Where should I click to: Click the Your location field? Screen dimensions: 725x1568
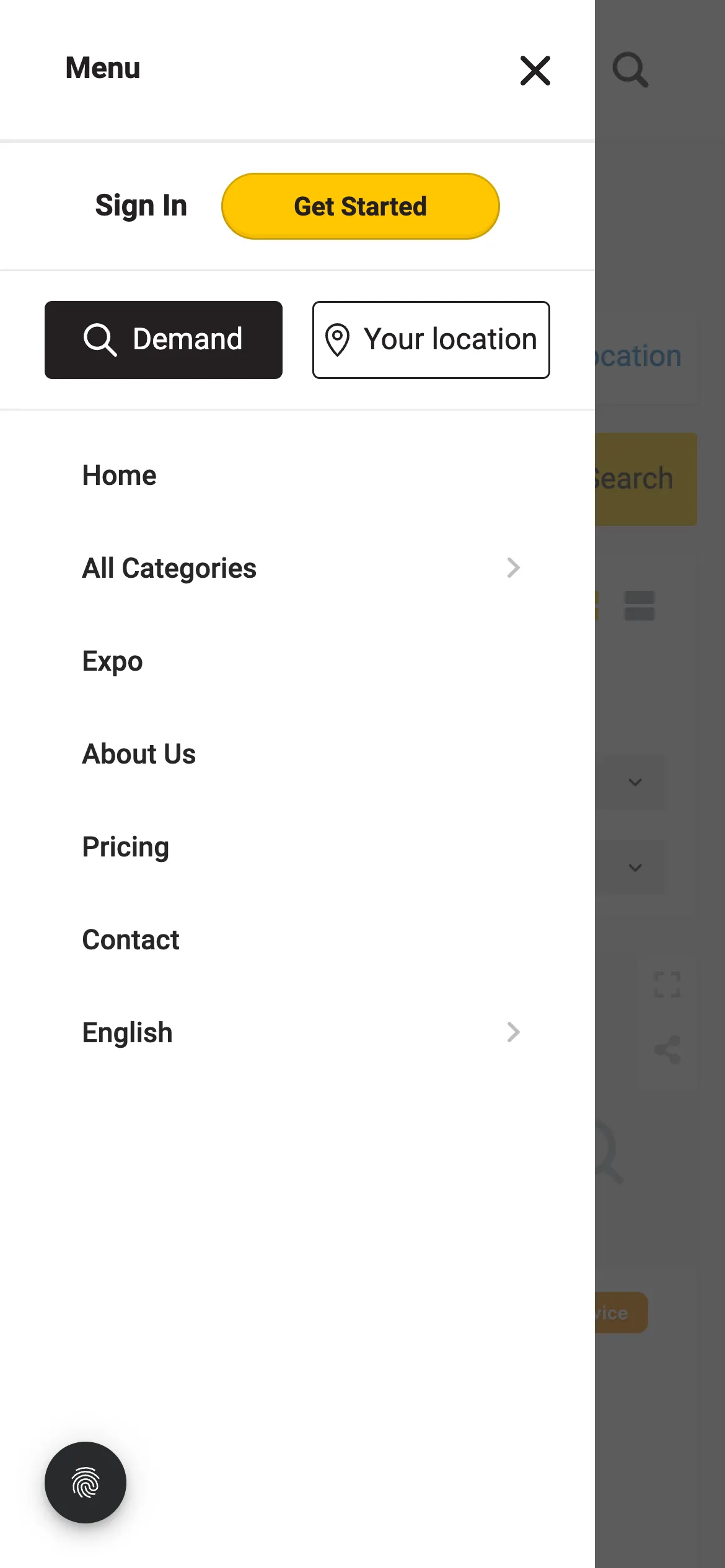pyautogui.click(x=431, y=340)
